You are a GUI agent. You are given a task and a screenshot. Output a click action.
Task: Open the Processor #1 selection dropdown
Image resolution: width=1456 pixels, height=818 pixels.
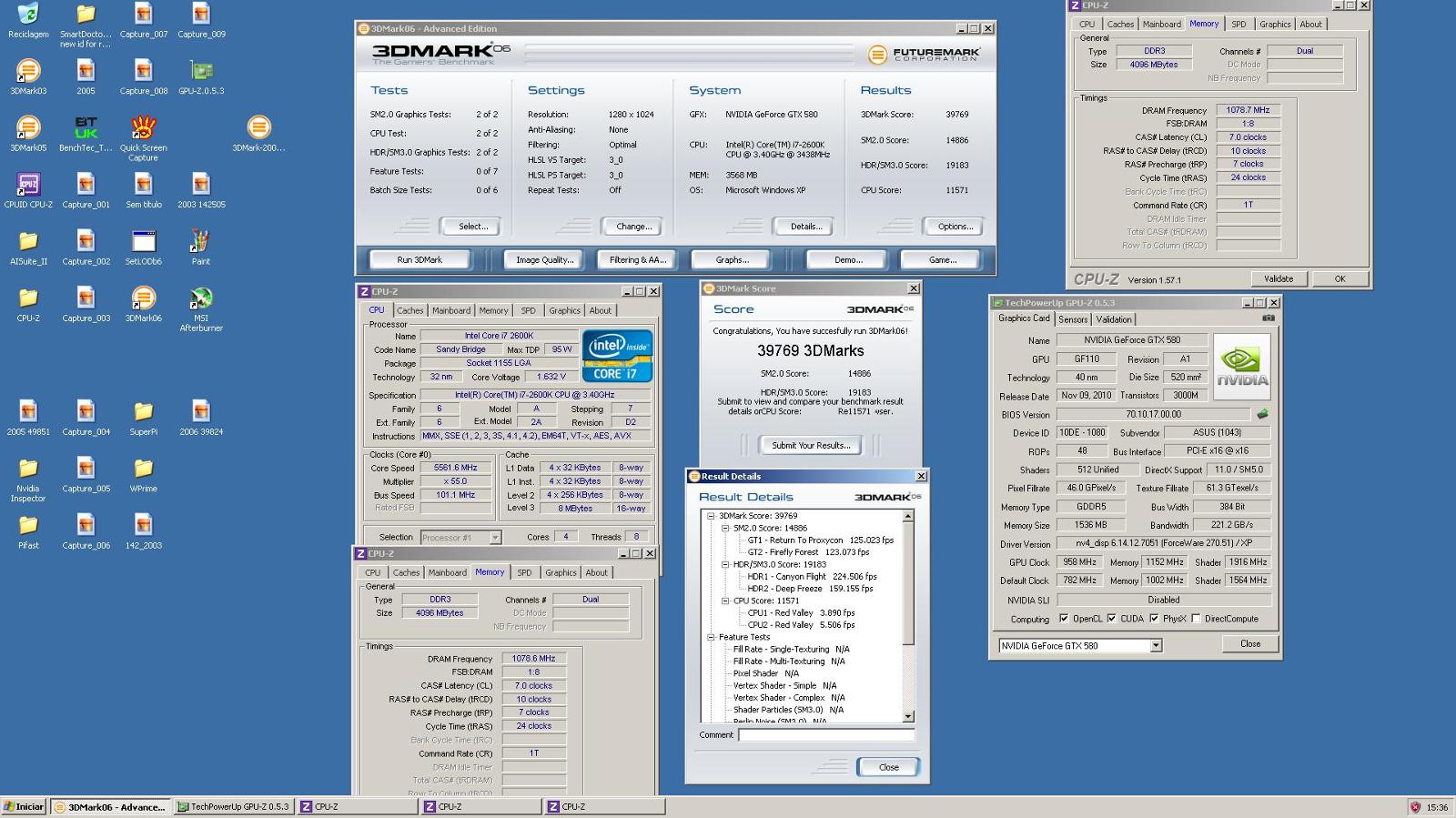495,538
